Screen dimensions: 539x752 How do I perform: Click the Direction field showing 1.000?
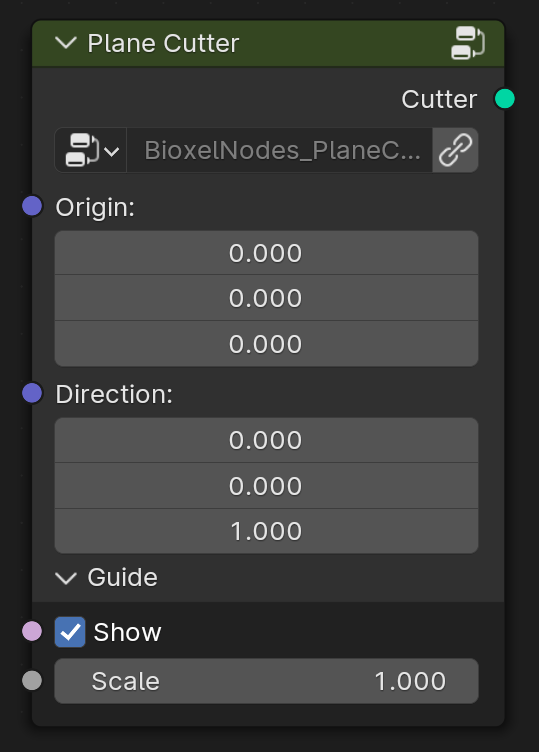(x=266, y=531)
